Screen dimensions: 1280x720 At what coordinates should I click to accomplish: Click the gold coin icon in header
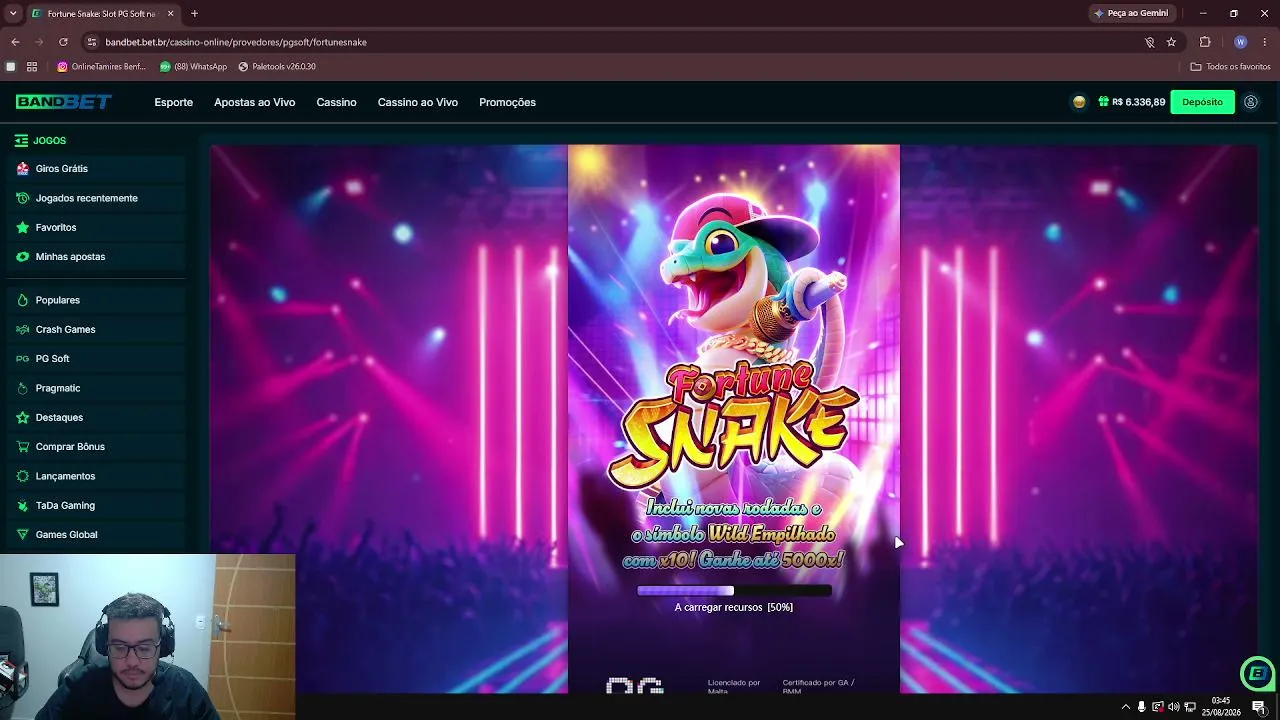(x=1079, y=102)
